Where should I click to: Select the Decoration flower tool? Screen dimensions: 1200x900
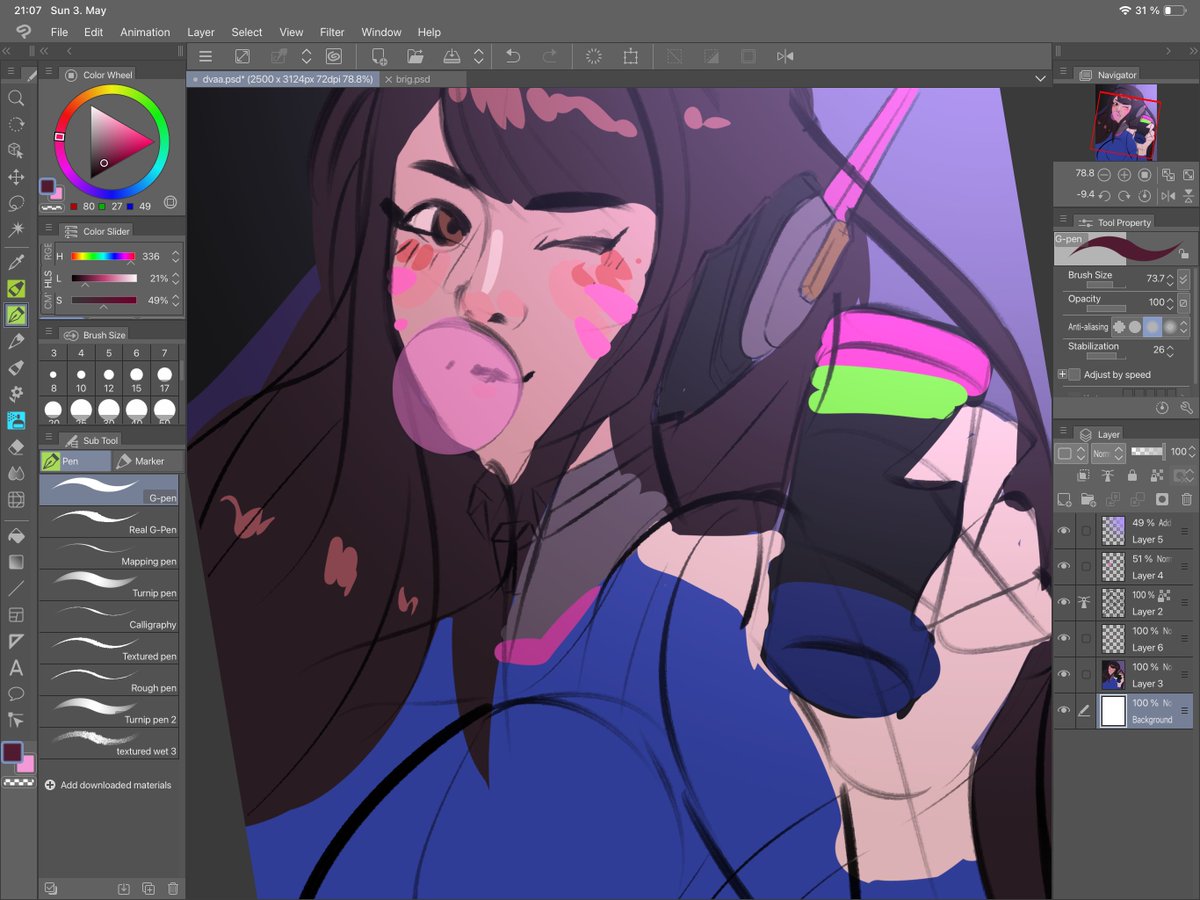pos(16,394)
